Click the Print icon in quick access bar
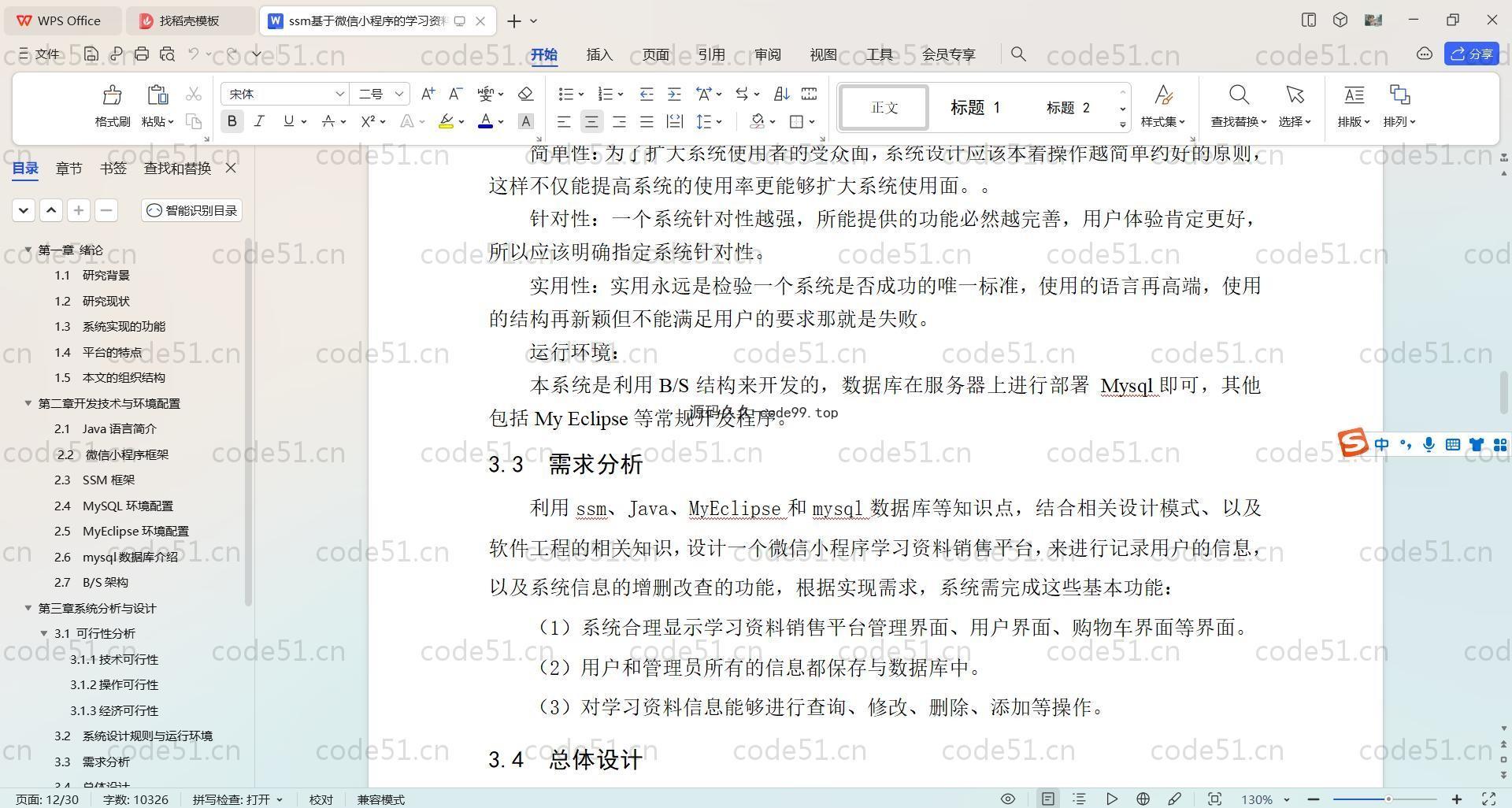The image size is (1512, 808). pos(142,54)
